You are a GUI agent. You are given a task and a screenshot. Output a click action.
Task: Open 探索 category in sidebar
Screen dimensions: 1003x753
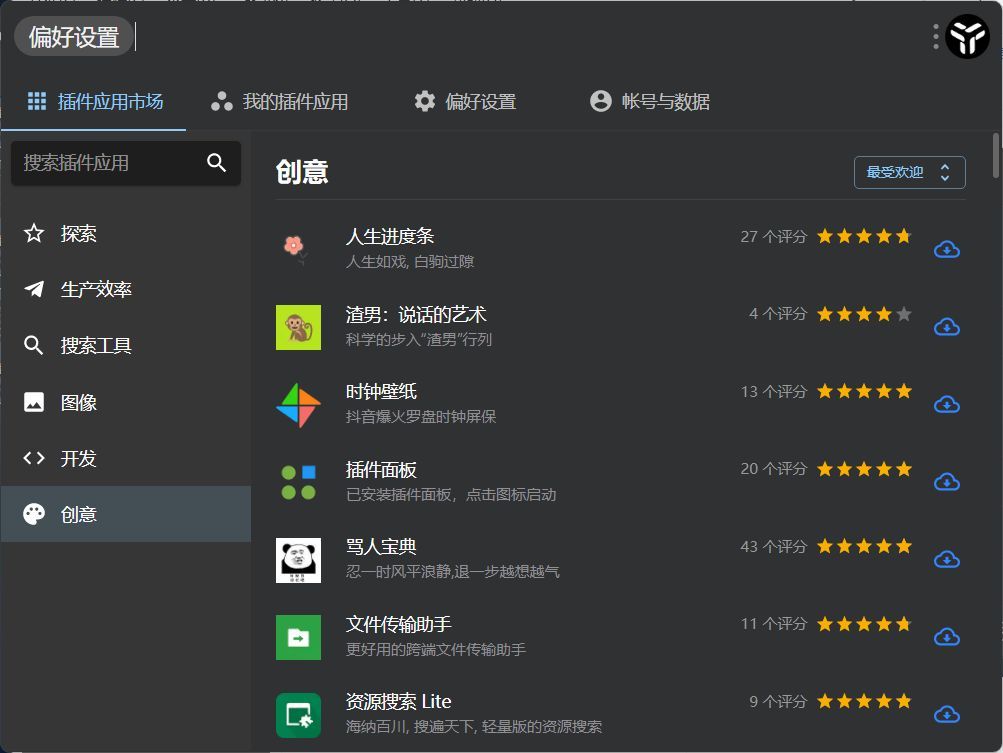(125, 234)
